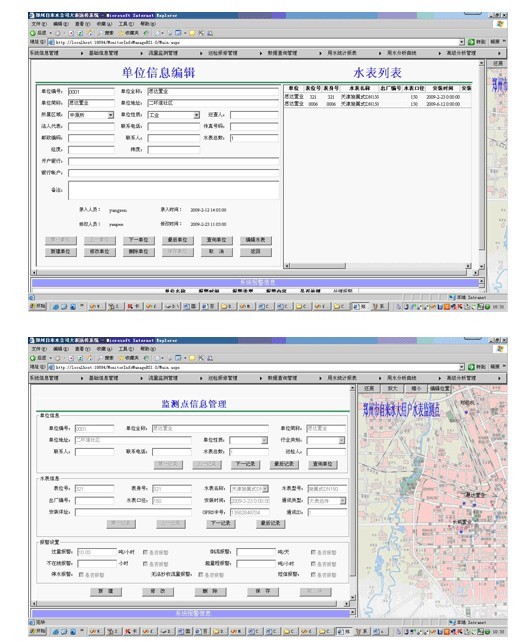Click 备注 text area in 单位信息编辑 form

pyautogui.click(x=173, y=190)
